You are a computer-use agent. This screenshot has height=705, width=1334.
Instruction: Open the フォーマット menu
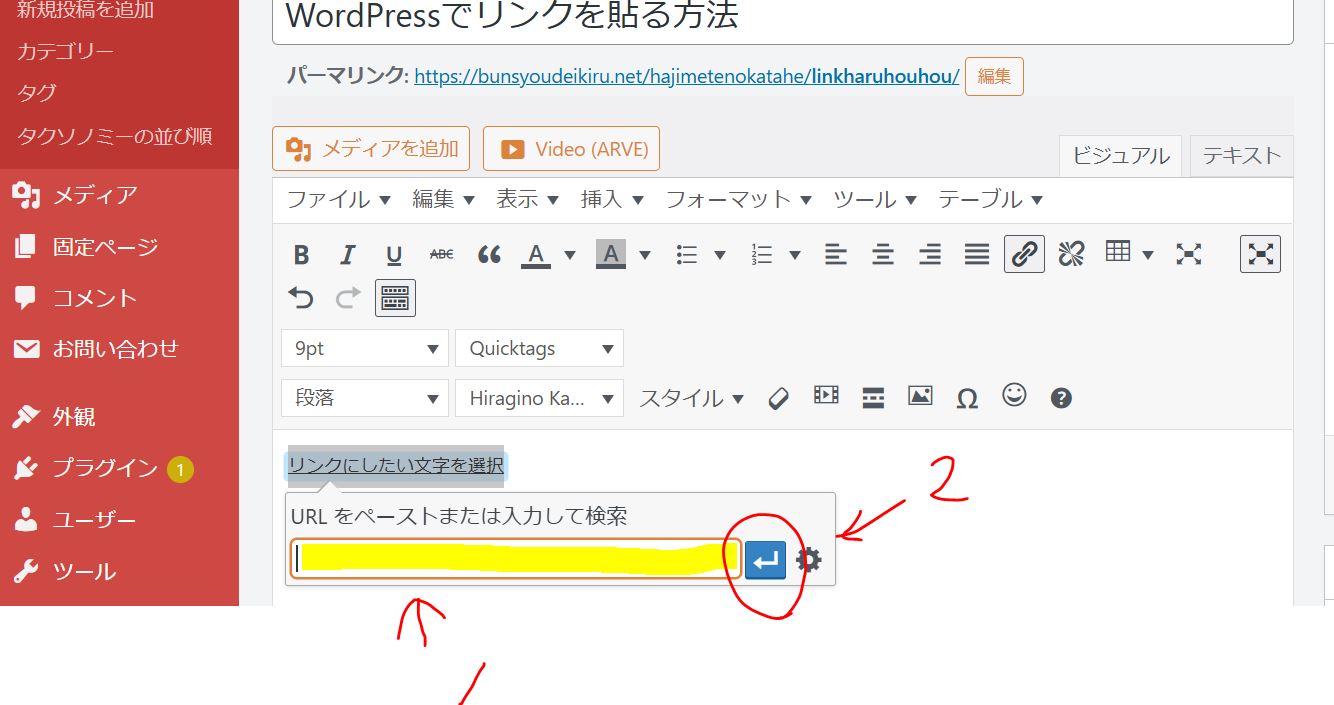pyautogui.click(x=737, y=199)
